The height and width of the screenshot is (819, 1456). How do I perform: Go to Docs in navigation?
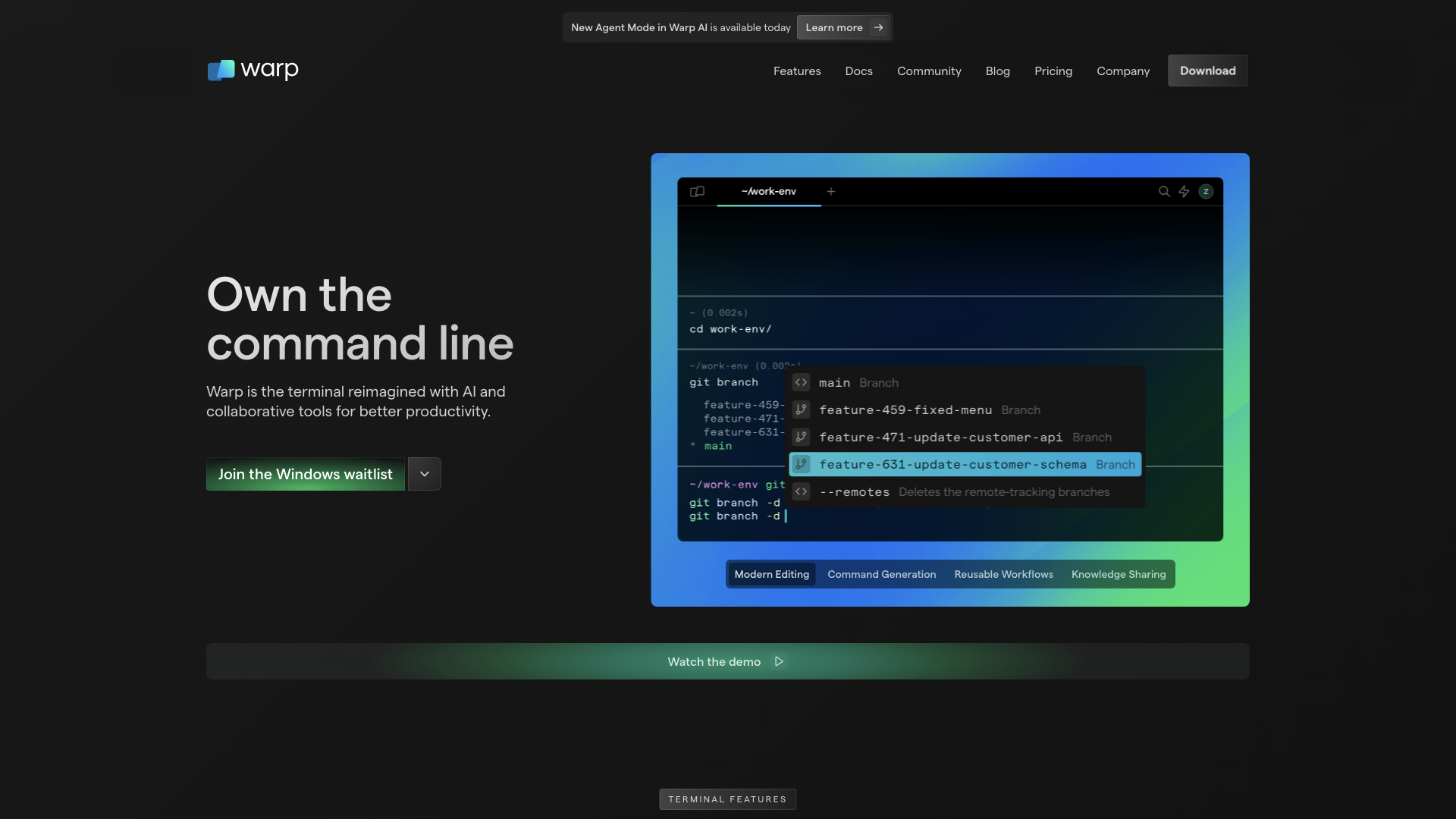coord(859,71)
